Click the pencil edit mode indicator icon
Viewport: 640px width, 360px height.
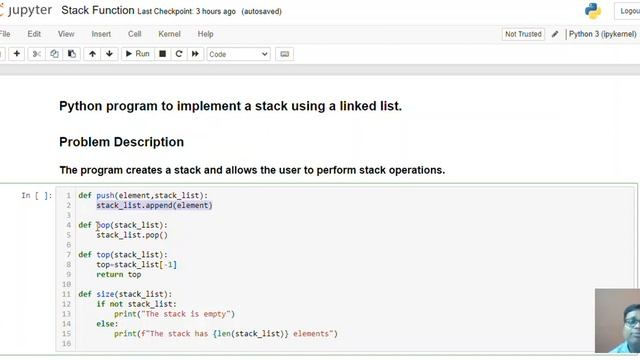(x=555, y=34)
